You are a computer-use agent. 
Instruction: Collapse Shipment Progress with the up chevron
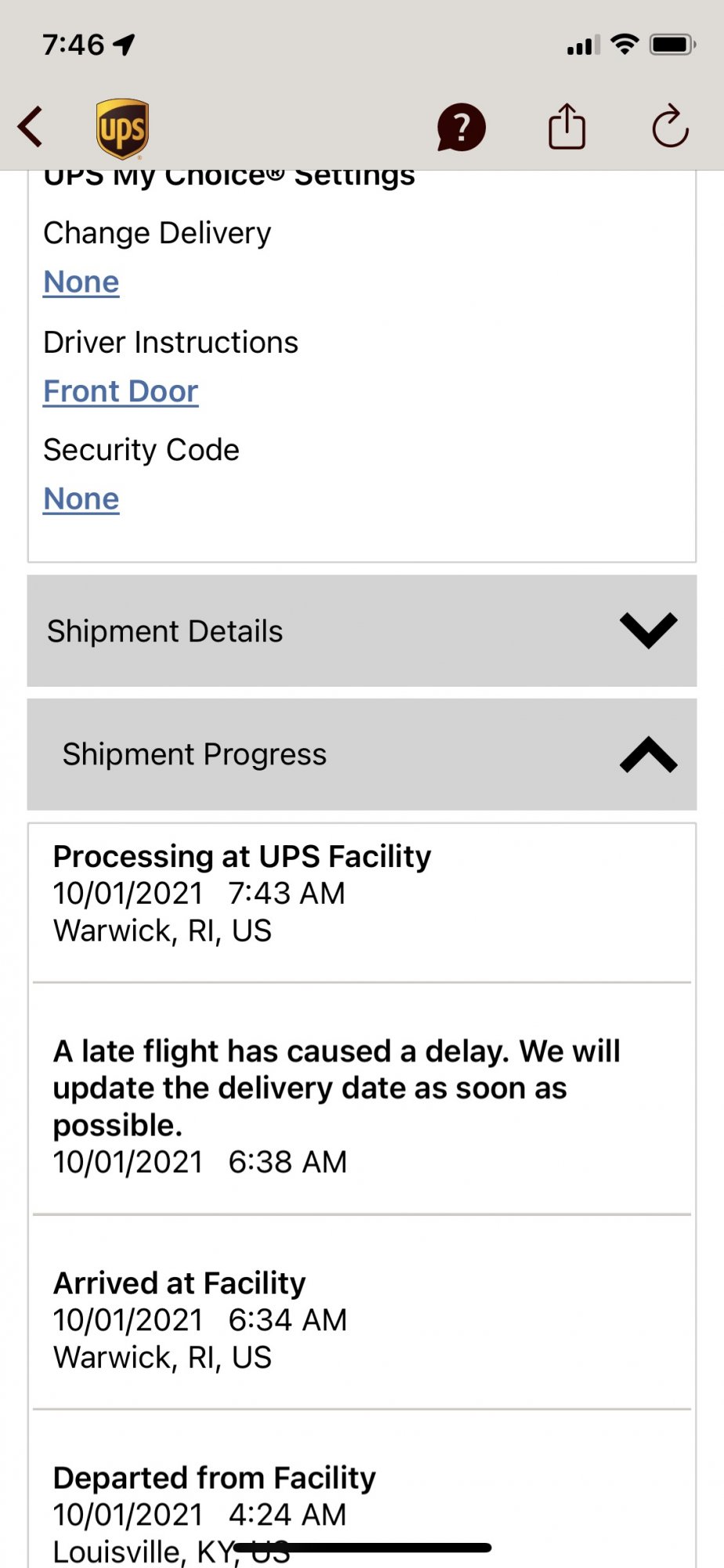(x=648, y=754)
